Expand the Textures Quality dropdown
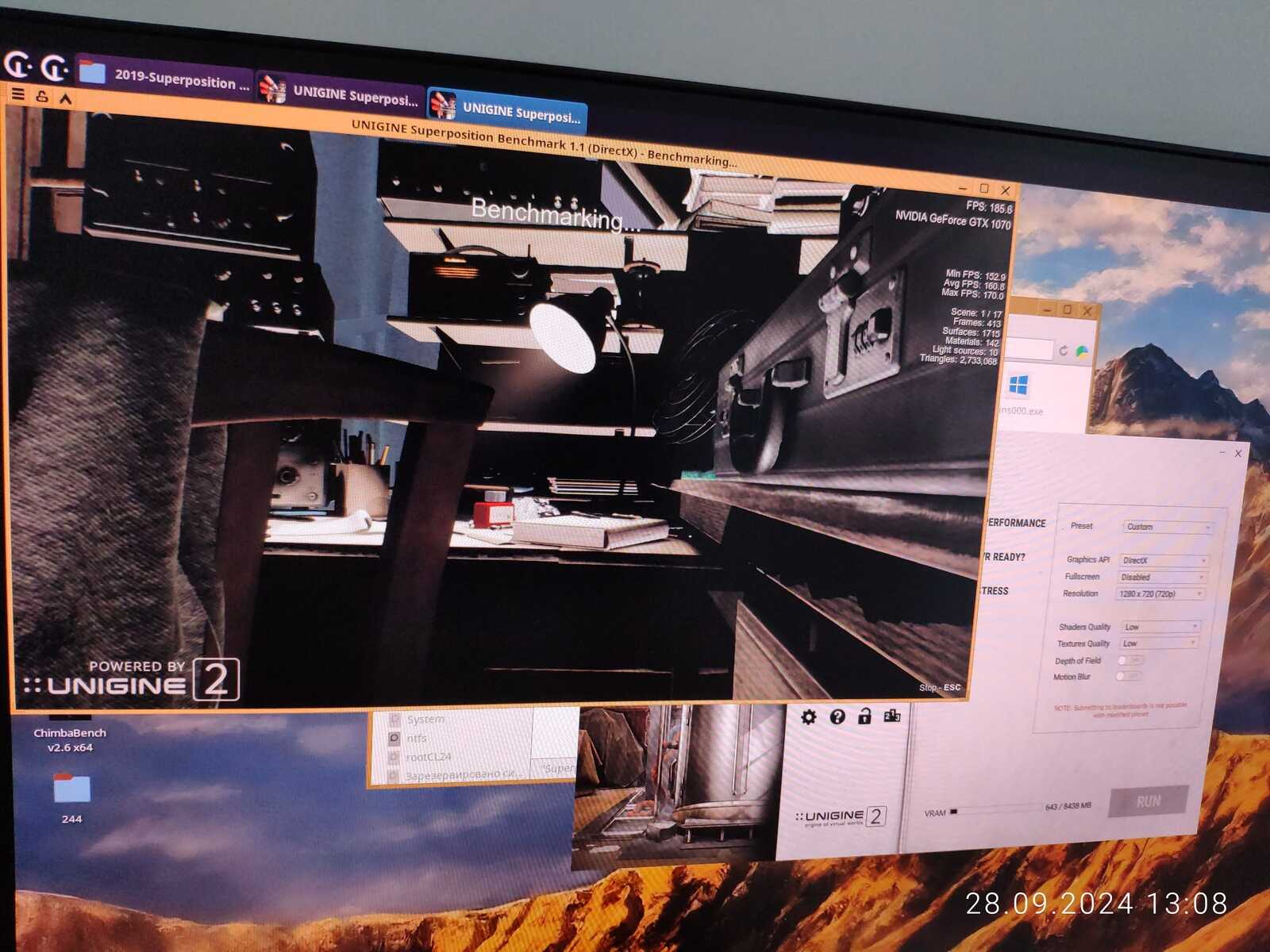Screen dimensions: 1270x952 (x=1159, y=643)
